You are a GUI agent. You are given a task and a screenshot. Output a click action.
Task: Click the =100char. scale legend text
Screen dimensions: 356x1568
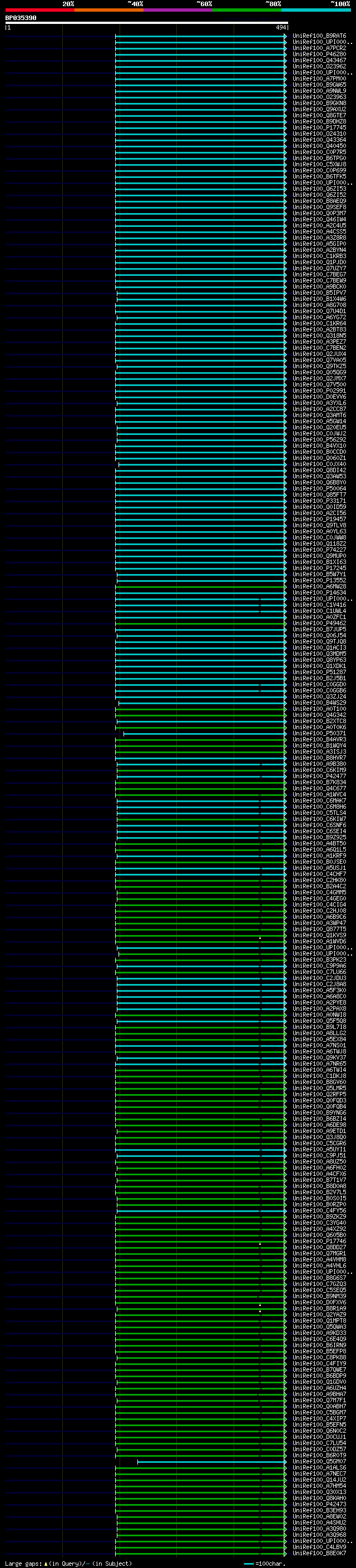point(270,1563)
